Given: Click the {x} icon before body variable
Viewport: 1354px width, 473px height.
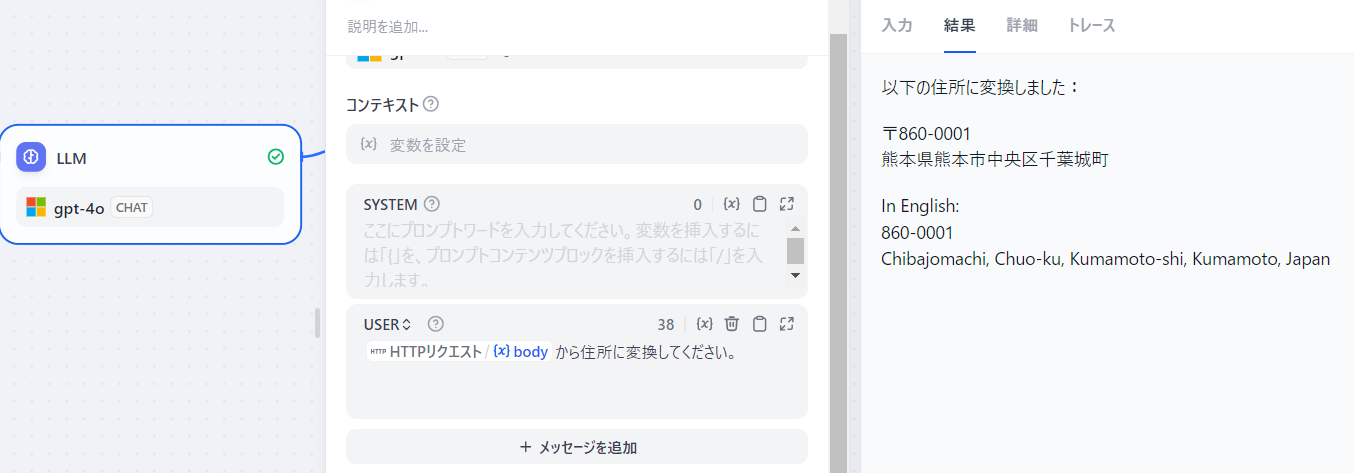Looking at the screenshot, I should [x=501, y=352].
